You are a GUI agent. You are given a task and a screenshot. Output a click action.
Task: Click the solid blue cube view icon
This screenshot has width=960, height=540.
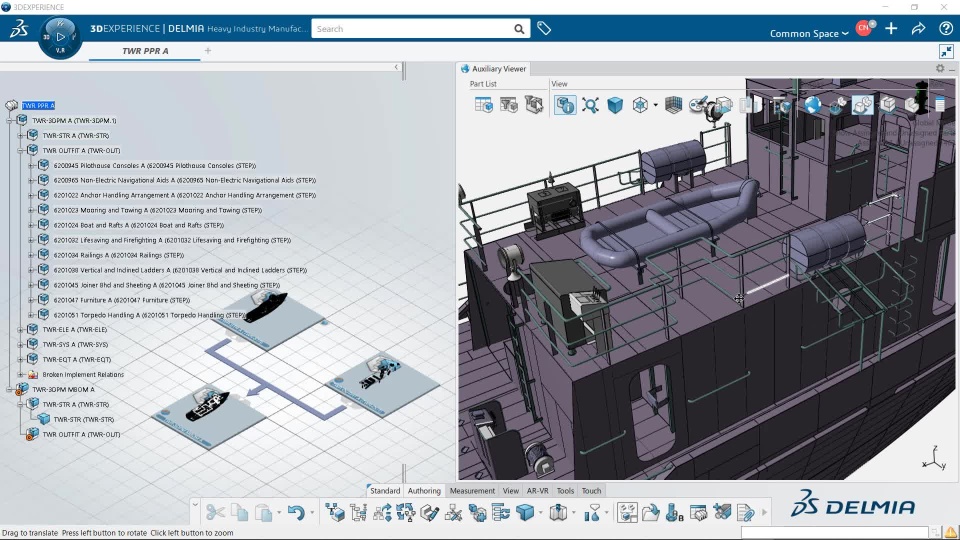point(615,105)
